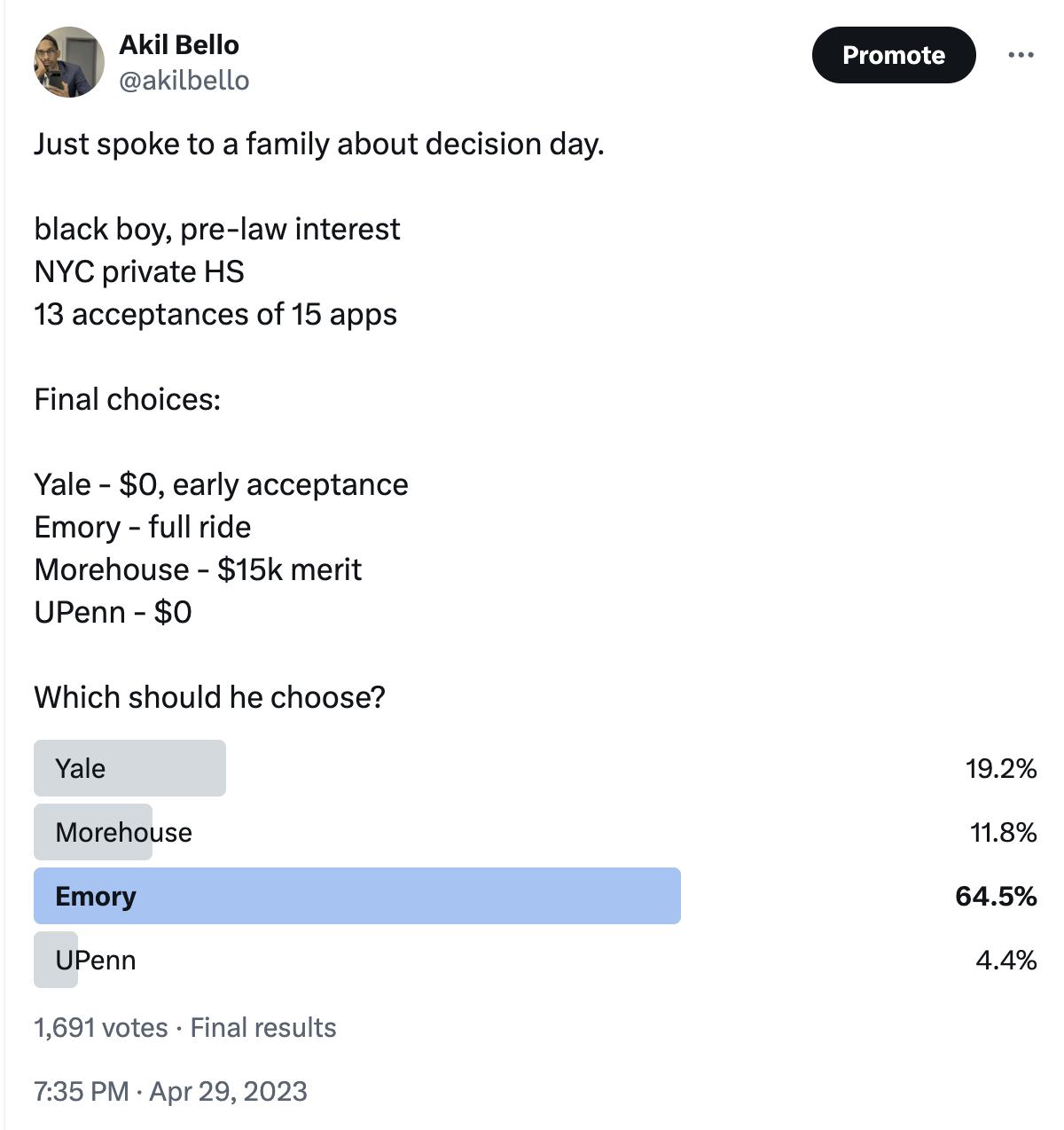
Task: Click the 4.4% UPenn percentage
Action: [x=1005, y=960]
